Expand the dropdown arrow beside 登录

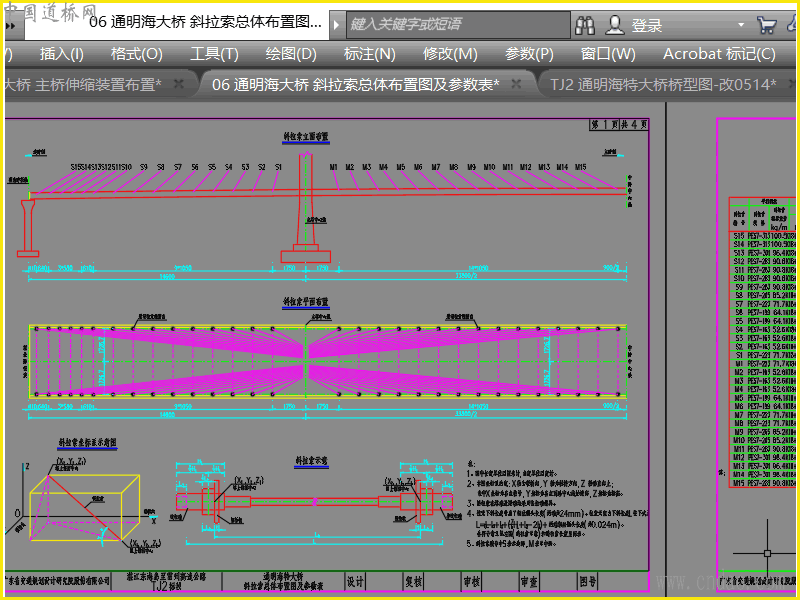pos(741,24)
